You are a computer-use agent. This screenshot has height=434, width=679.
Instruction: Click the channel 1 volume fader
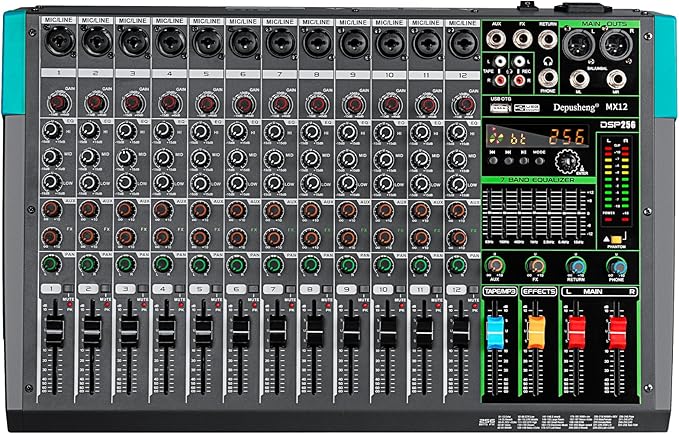[55, 330]
